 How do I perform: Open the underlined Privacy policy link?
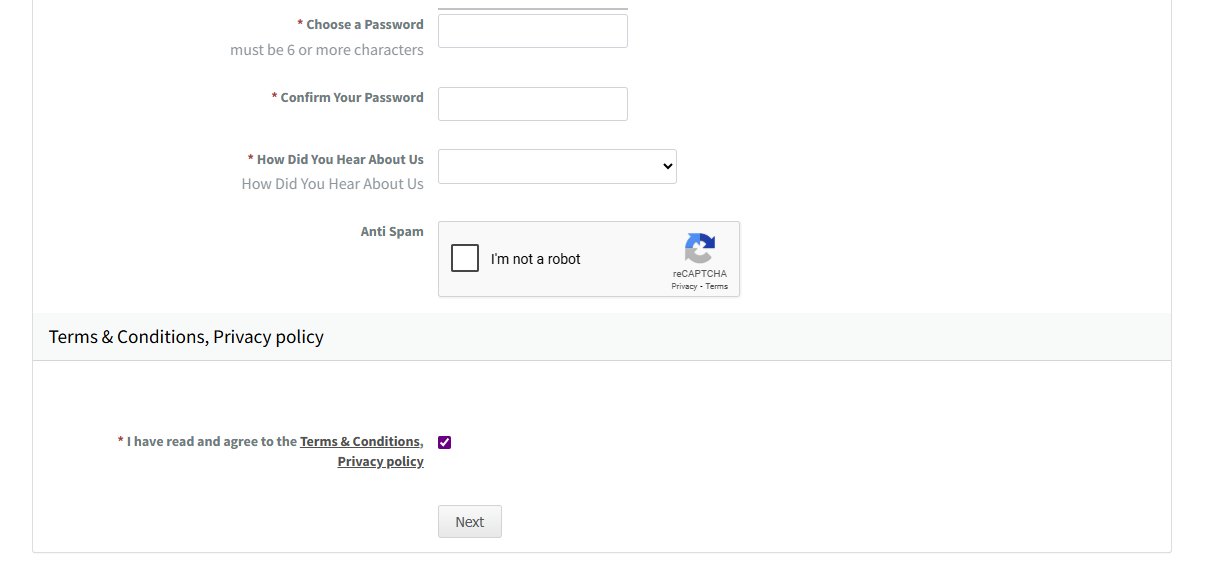[x=380, y=461]
